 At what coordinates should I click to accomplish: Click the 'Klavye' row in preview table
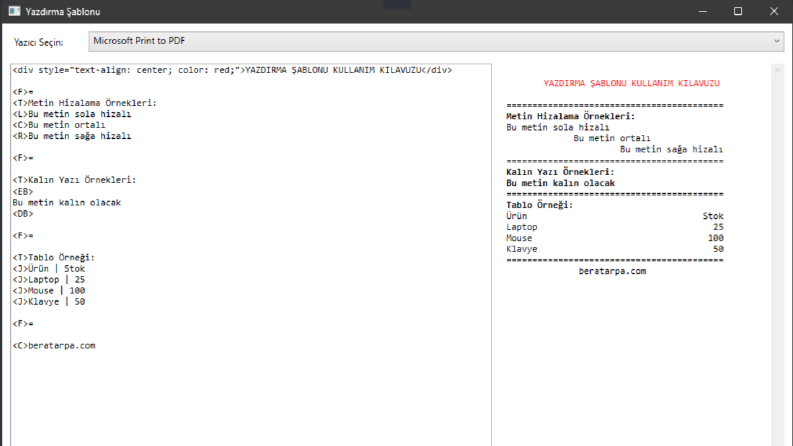pos(615,249)
